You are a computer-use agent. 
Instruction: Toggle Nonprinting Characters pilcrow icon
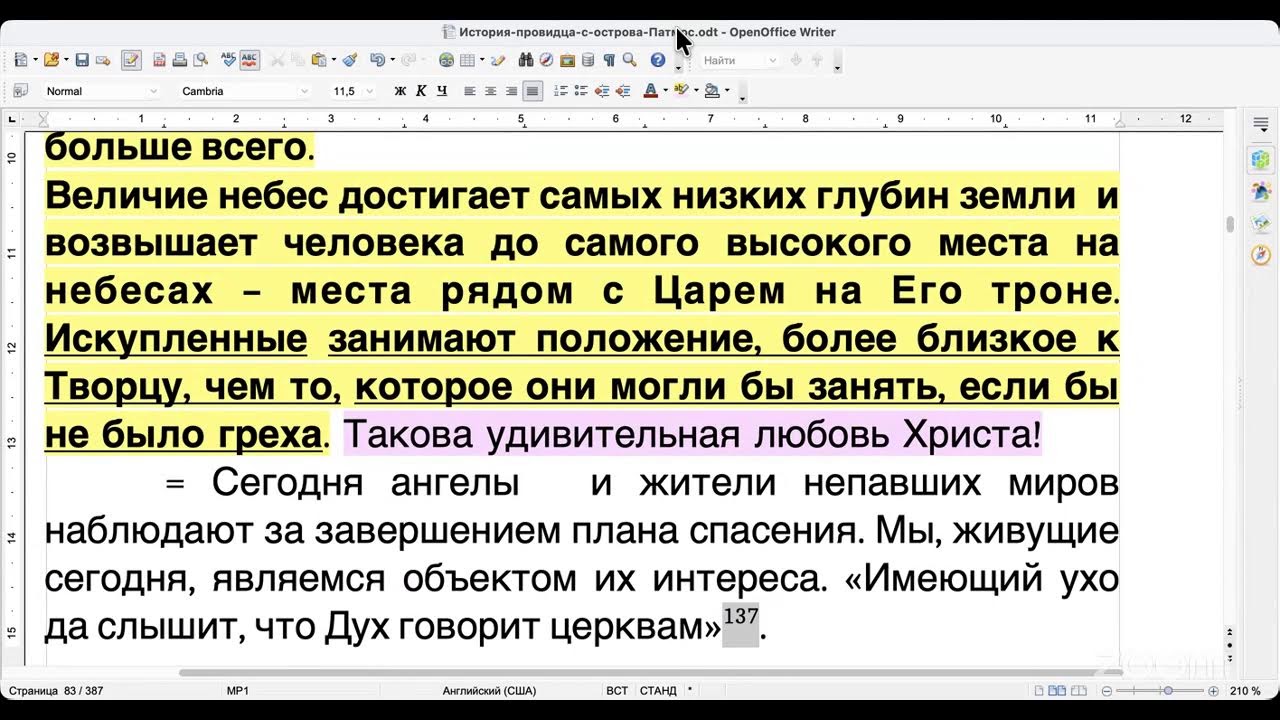click(609, 60)
